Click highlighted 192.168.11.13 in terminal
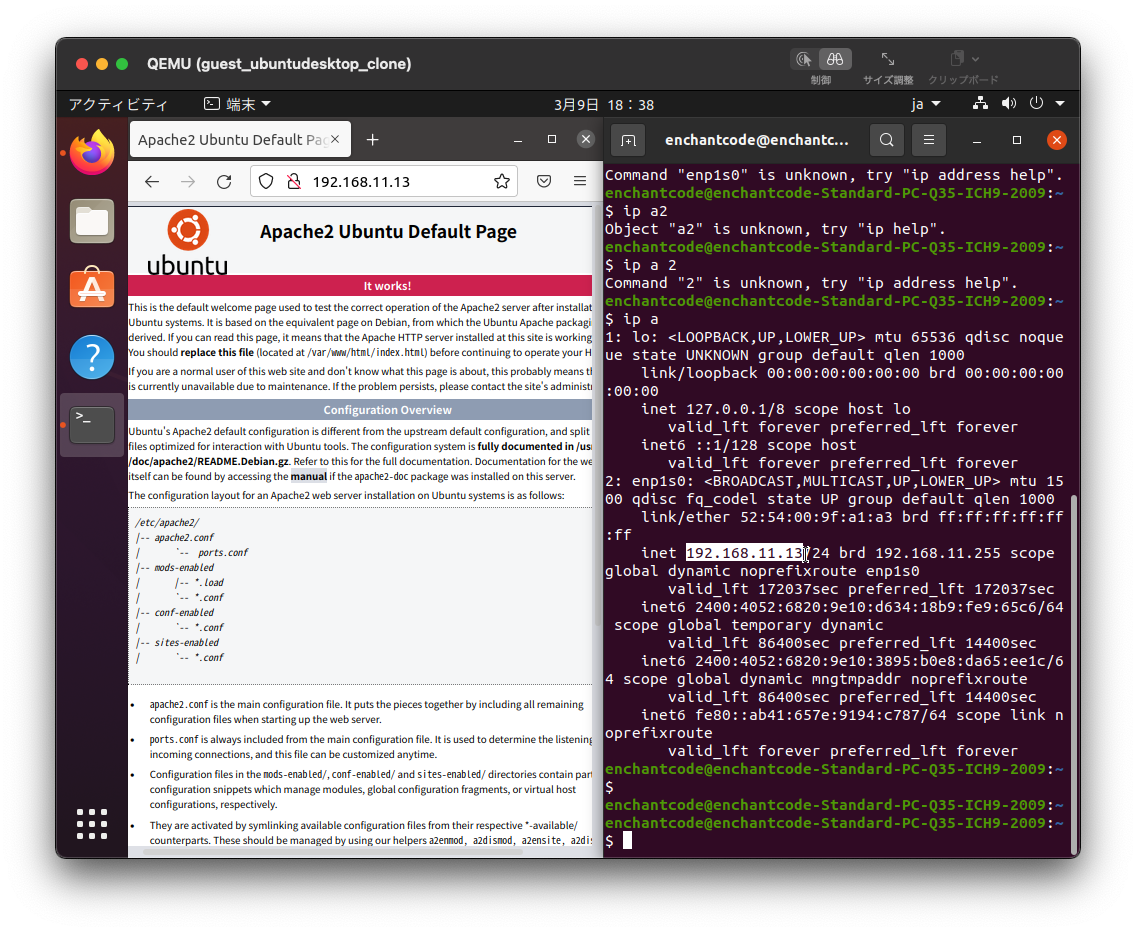This screenshot has width=1136, height=932. click(x=745, y=553)
